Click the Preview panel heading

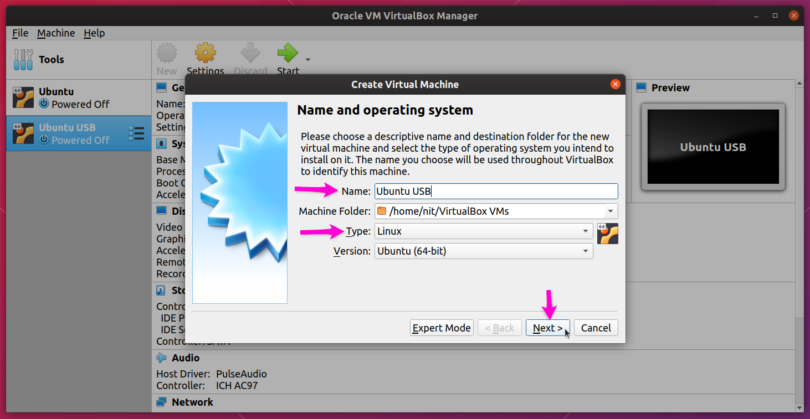671,88
